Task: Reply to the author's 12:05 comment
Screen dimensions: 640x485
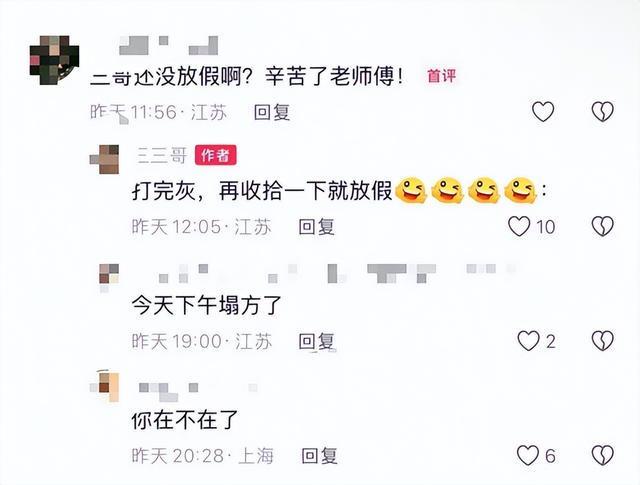Action: 317,227
